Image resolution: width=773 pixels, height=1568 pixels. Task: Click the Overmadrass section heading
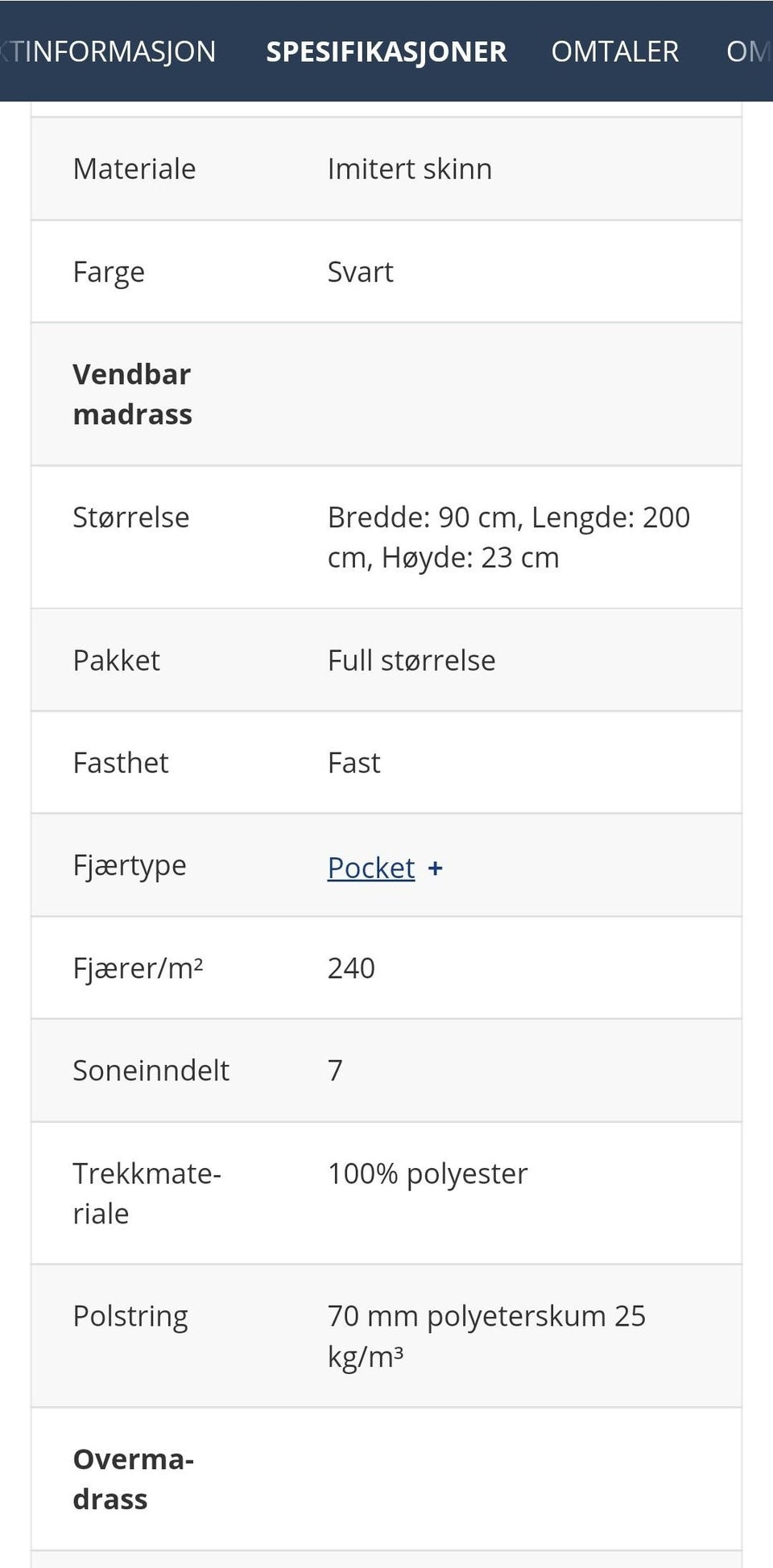(133, 1479)
